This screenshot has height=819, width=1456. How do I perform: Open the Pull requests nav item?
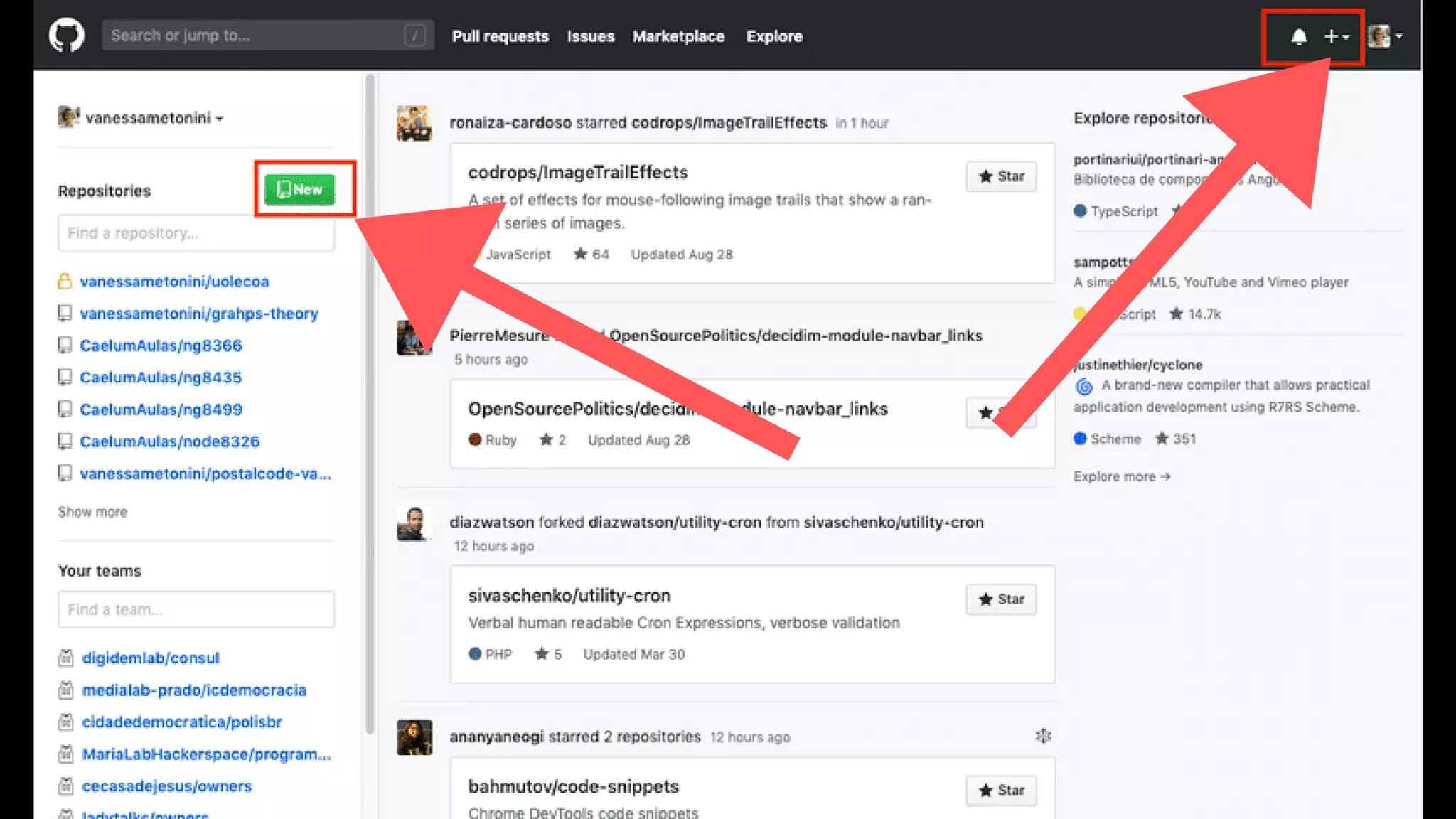click(500, 36)
